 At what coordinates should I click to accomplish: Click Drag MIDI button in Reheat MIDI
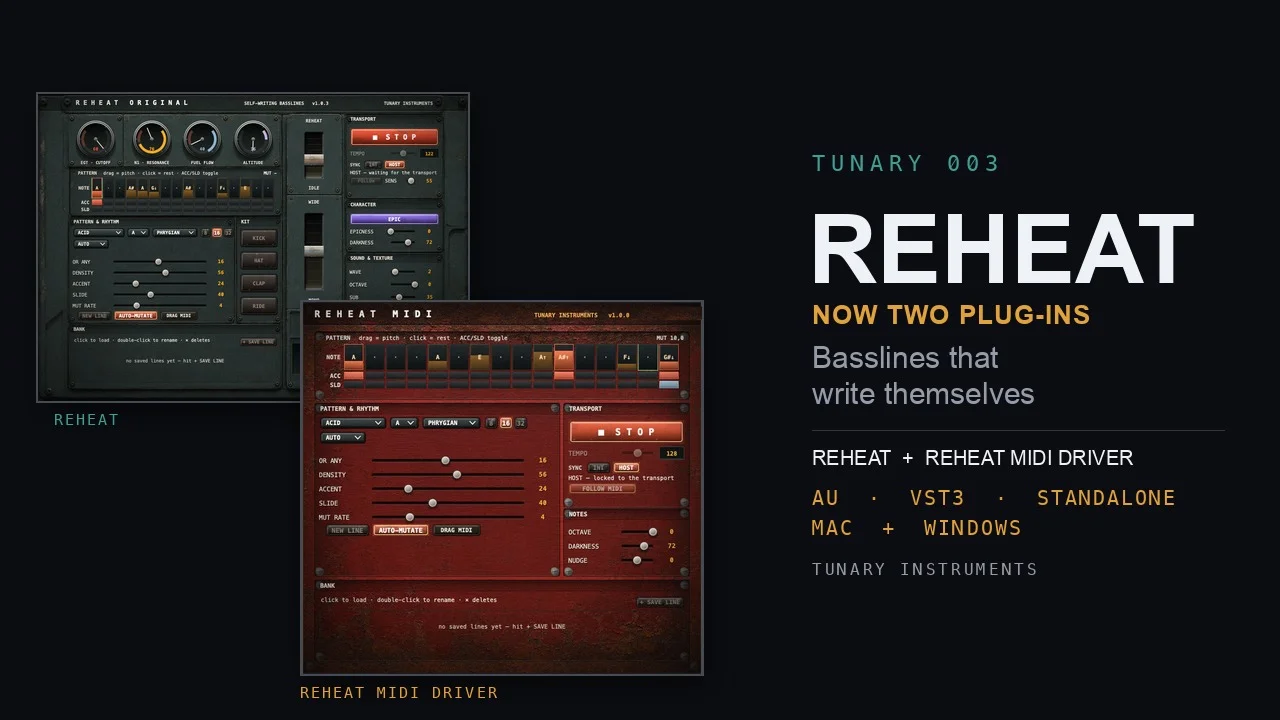coord(456,530)
